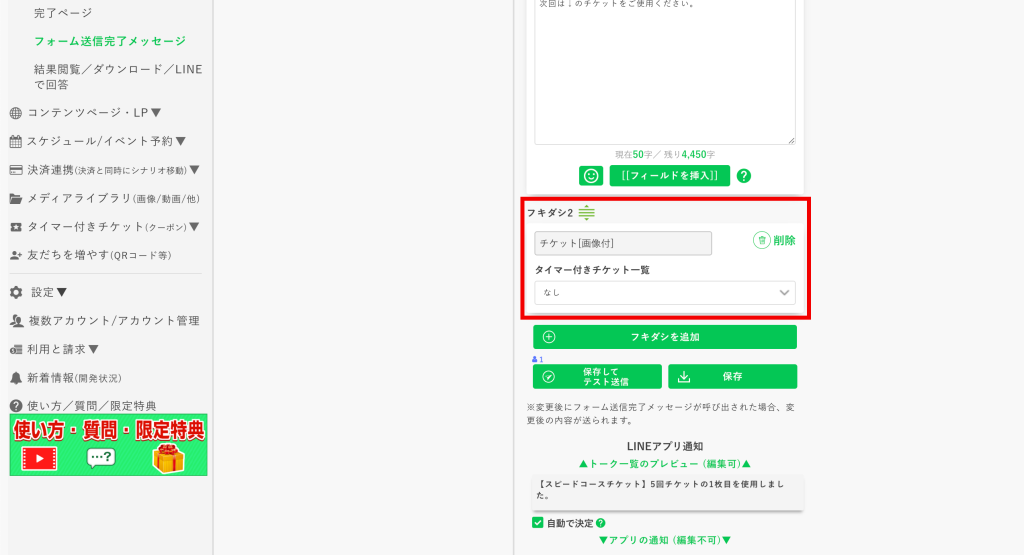
Task: Expand スケジュール/イベント予約 menu
Action: pyautogui.click(x=181, y=141)
